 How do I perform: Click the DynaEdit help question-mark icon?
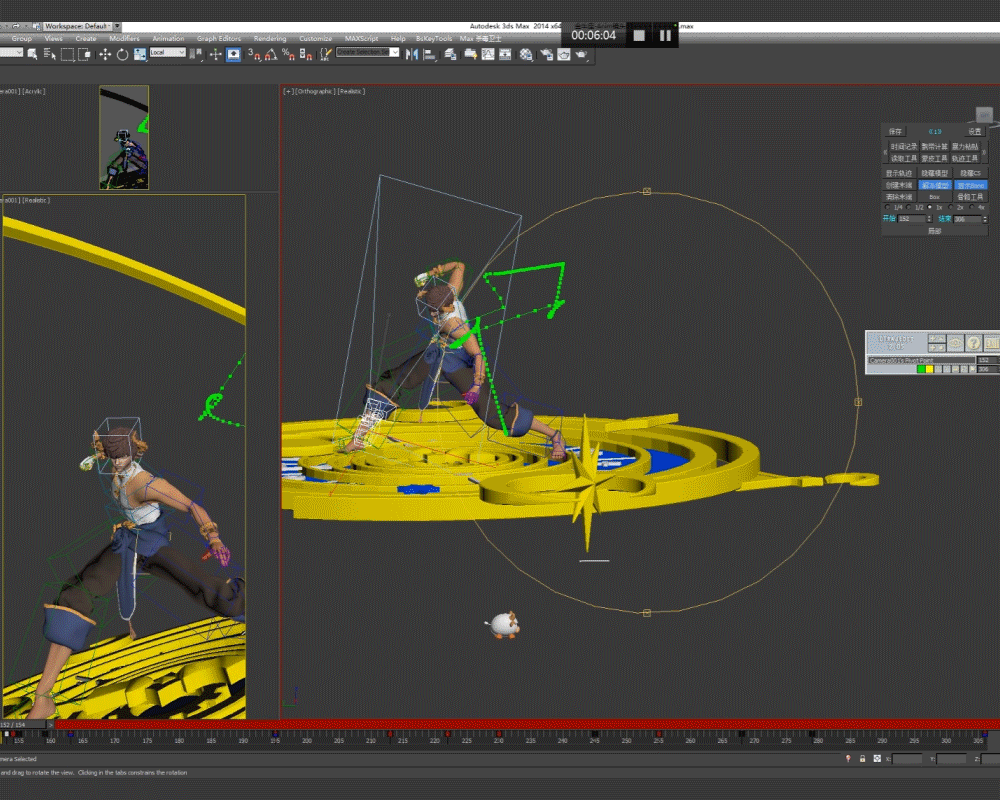point(974,343)
